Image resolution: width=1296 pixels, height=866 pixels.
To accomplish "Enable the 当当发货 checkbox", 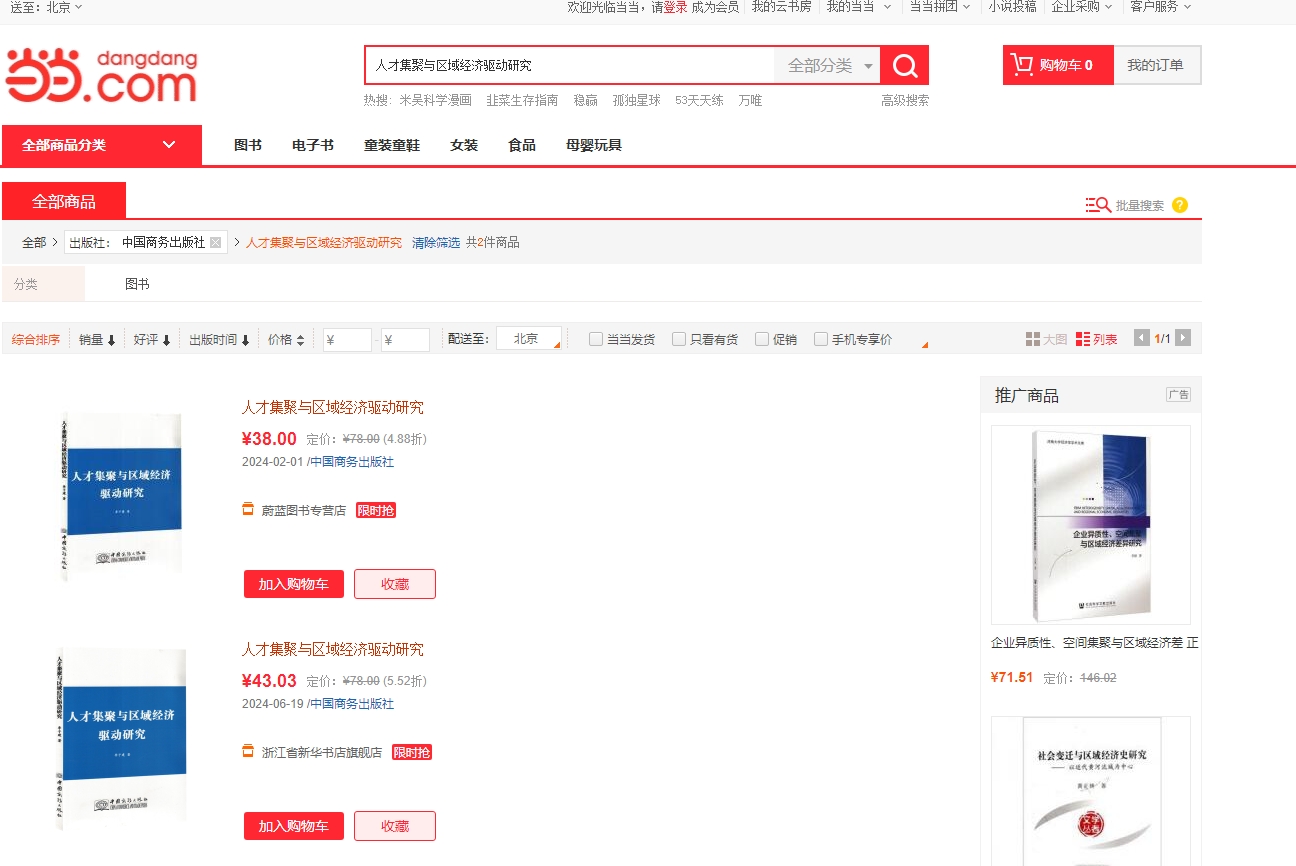I will pyautogui.click(x=596, y=339).
